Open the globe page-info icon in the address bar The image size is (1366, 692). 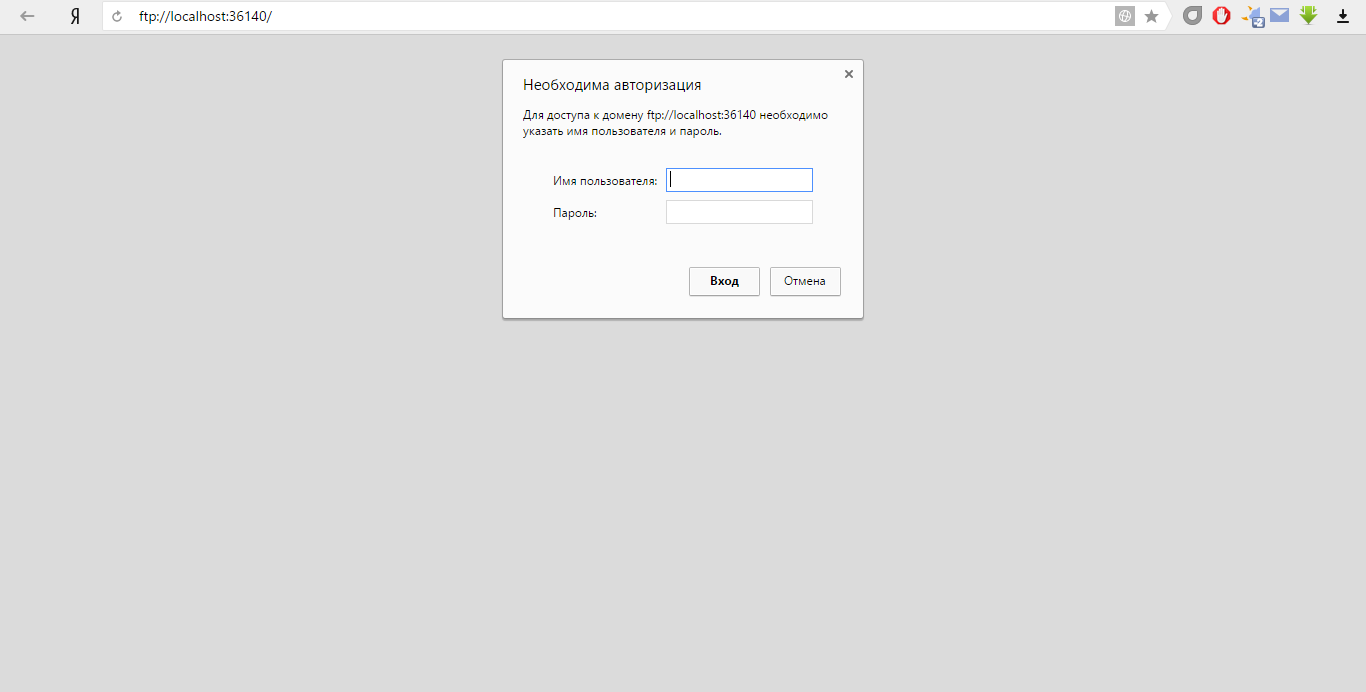click(1125, 16)
